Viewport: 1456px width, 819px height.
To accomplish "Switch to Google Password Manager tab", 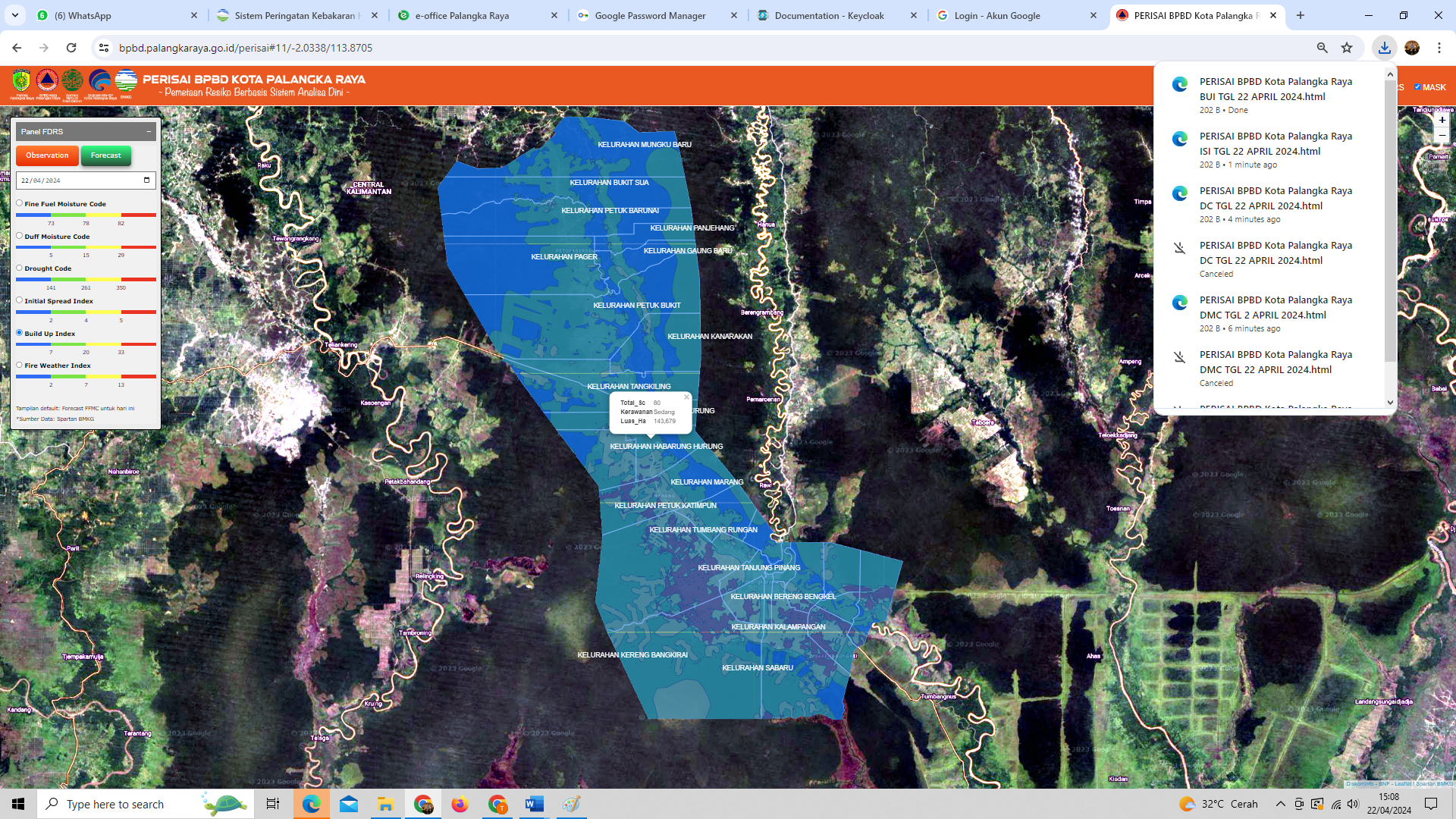I will (x=657, y=15).
